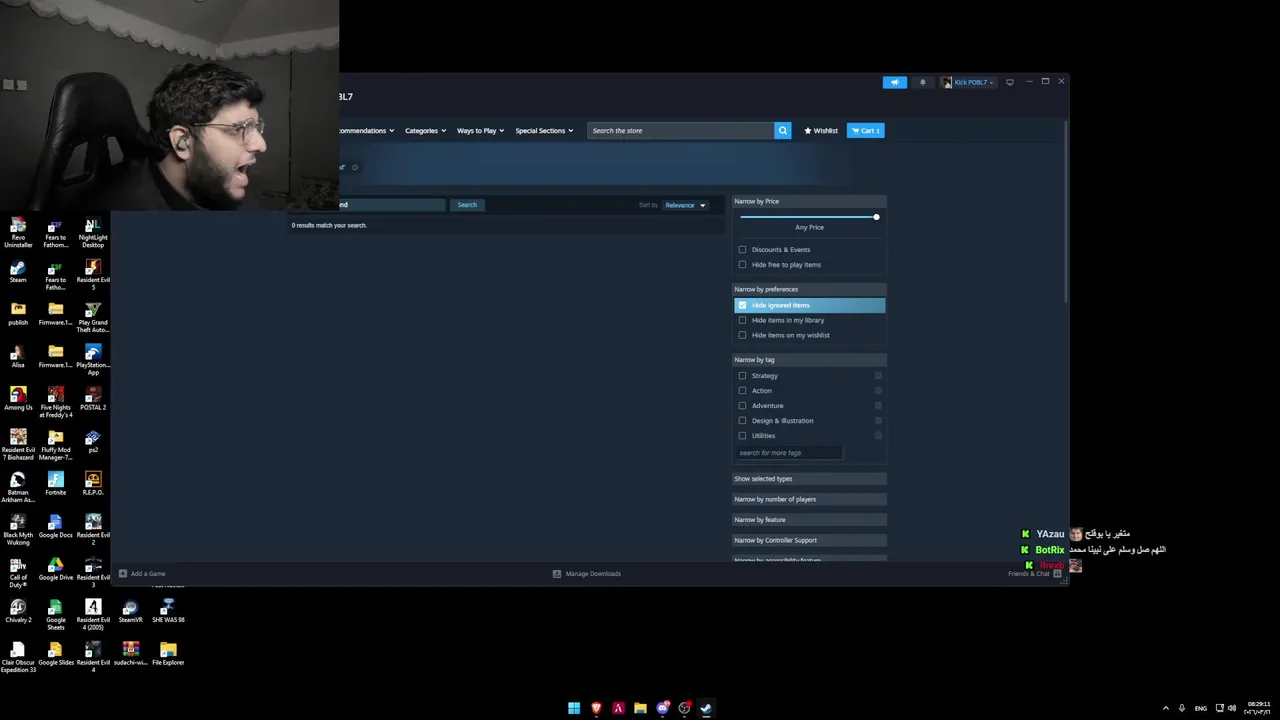The height and width of the screenshot is (720, 1280).
Task: Collapse the Narrow by preferences header
Action: [x=809, y=289]
